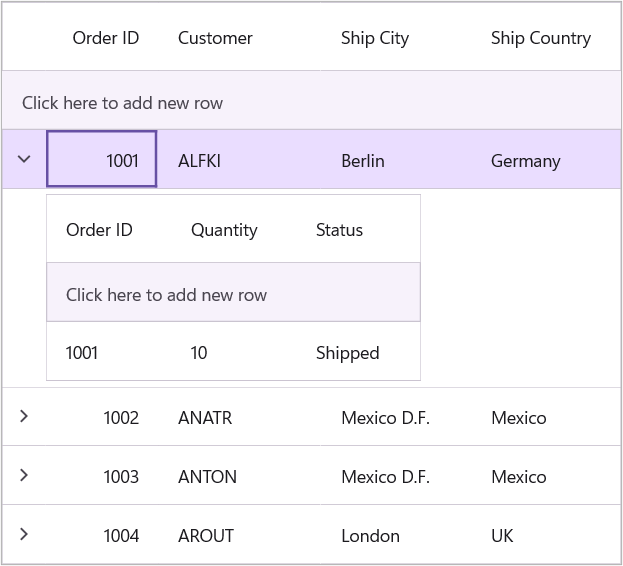
Task: Select the London ship city cell
Action: pos(370,536)
